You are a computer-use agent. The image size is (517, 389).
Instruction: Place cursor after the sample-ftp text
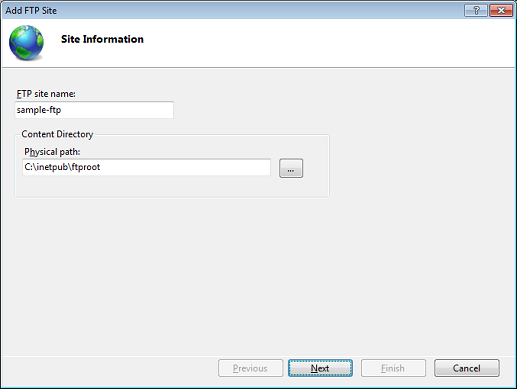62,110
